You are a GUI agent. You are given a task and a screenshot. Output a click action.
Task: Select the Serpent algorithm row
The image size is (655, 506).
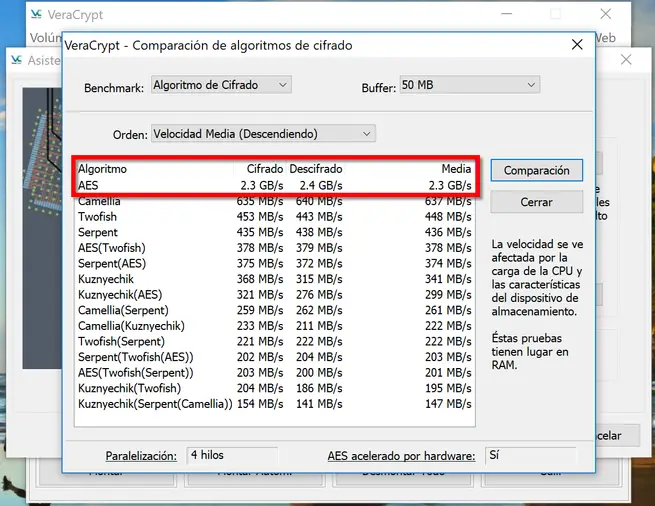(x=274, y=232)
